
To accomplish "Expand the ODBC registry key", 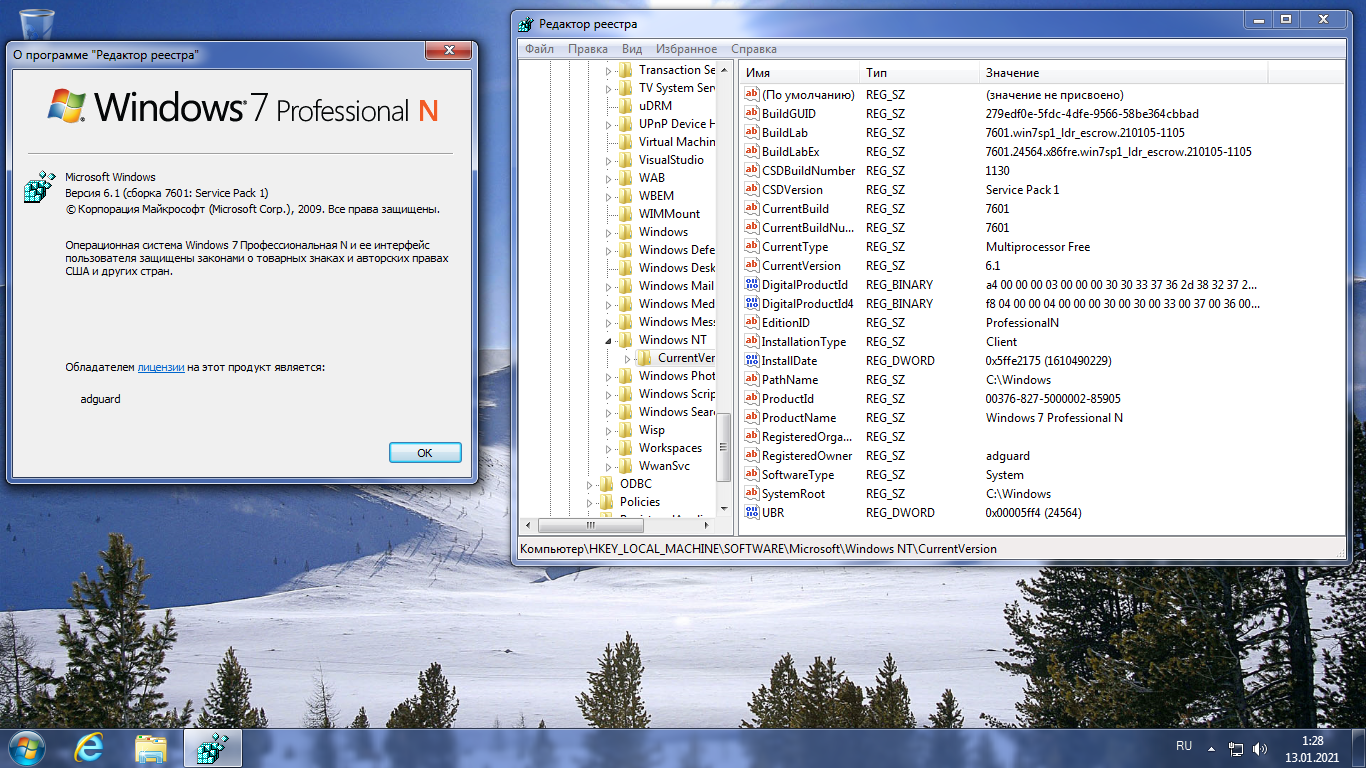I will pyautogui.click(x=589, y=484).
